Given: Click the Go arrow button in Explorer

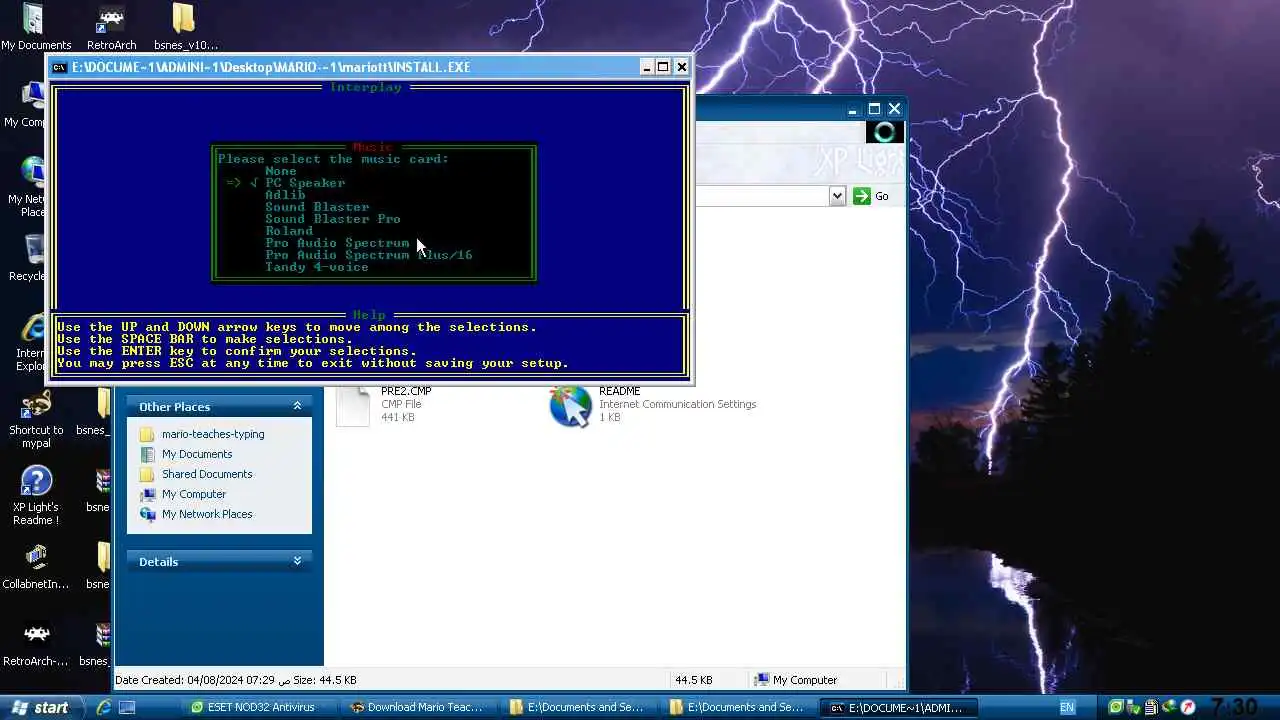Looking at the screenshot, I should click(862, 196).
